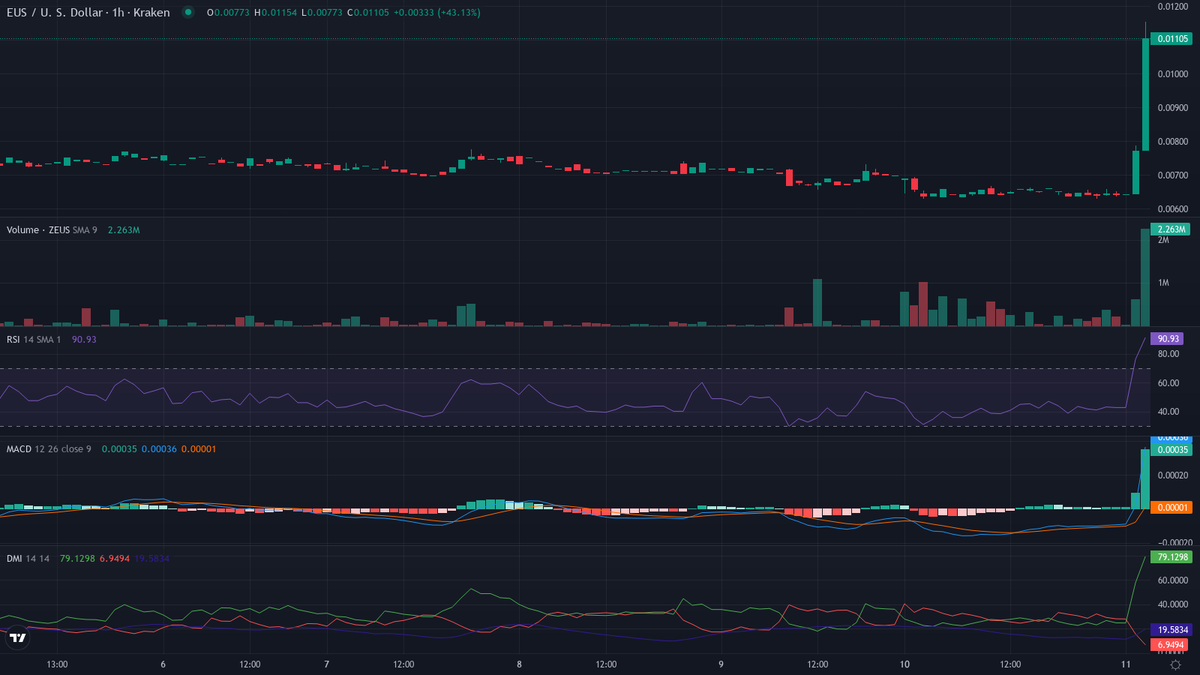Click the 1M volume axis tick
This screenshot has width=1200, height=675.
pos(1163,283)
